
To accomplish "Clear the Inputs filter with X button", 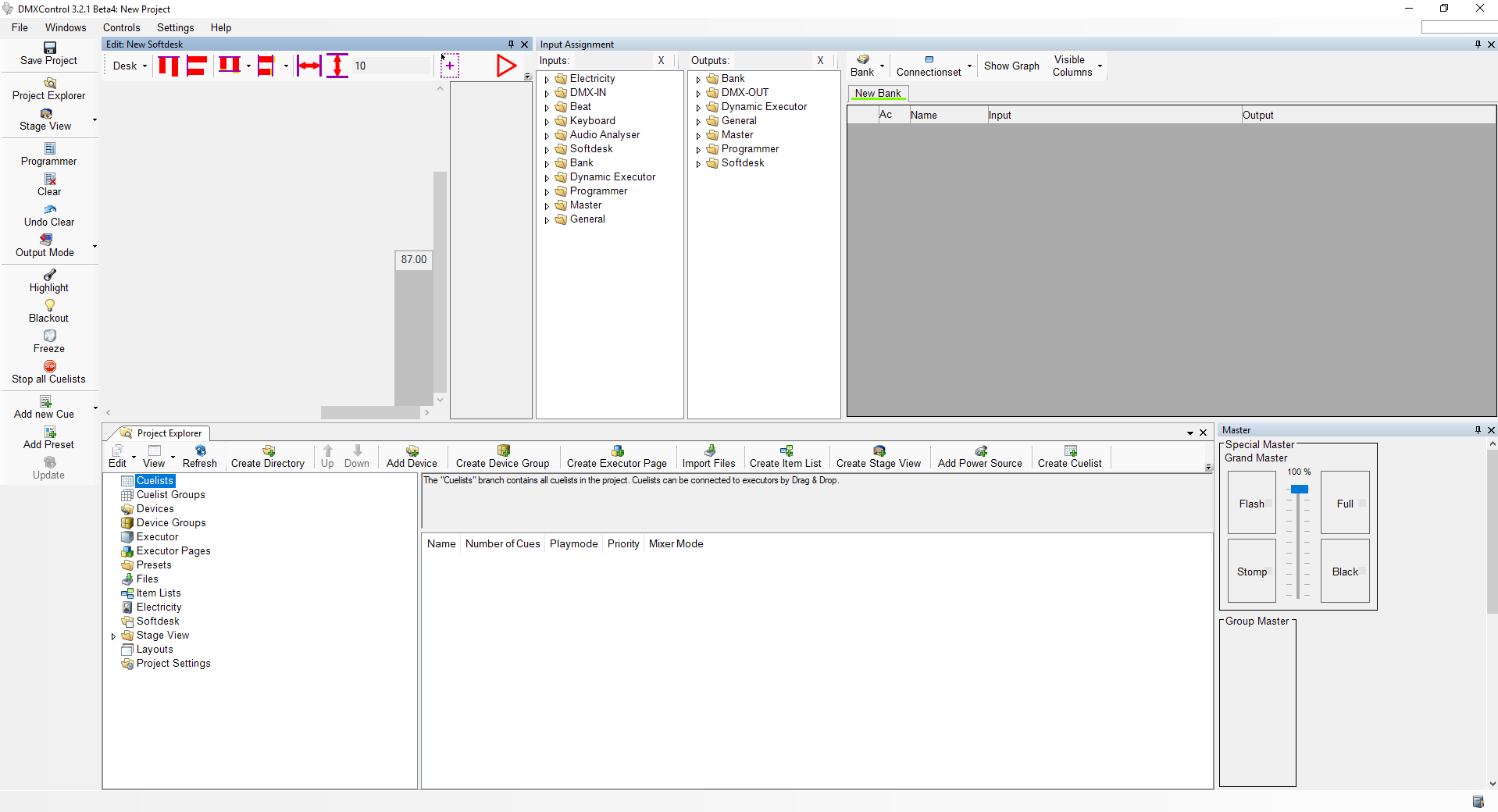I will tap(661, 61).
